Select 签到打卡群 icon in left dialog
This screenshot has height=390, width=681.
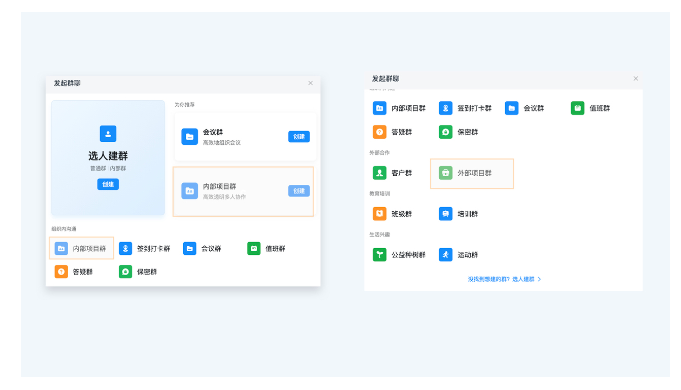pos(126,248)
